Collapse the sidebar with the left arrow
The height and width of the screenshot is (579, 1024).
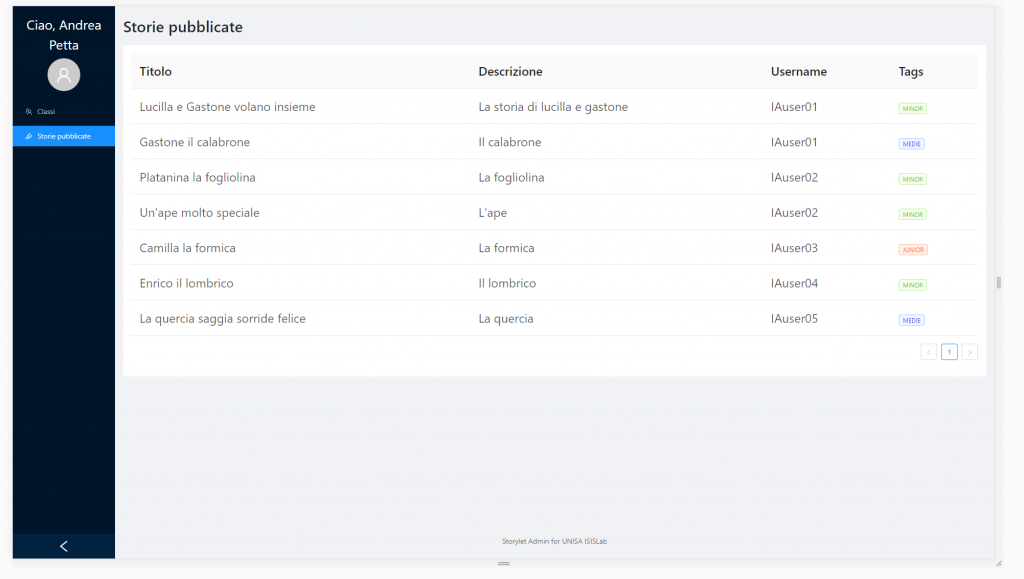pos(63,546)
